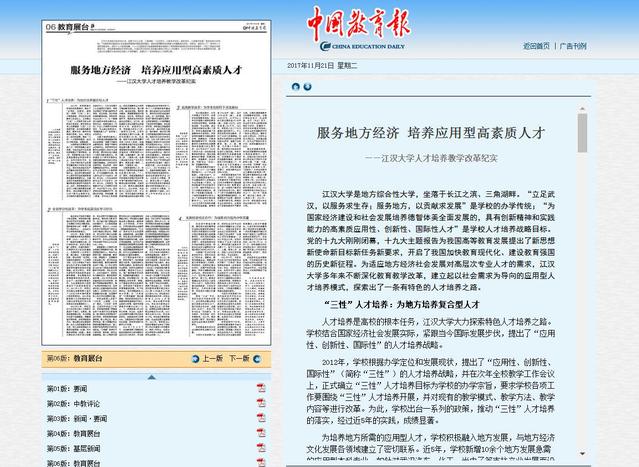Click the intro text block above the preview's headline

click(159, 46)
